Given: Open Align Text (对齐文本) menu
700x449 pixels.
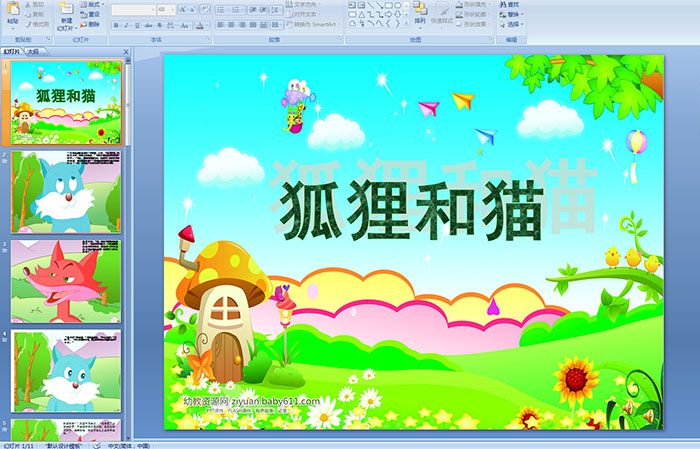Looking at the screenshot, I should [x=304, y=14].
